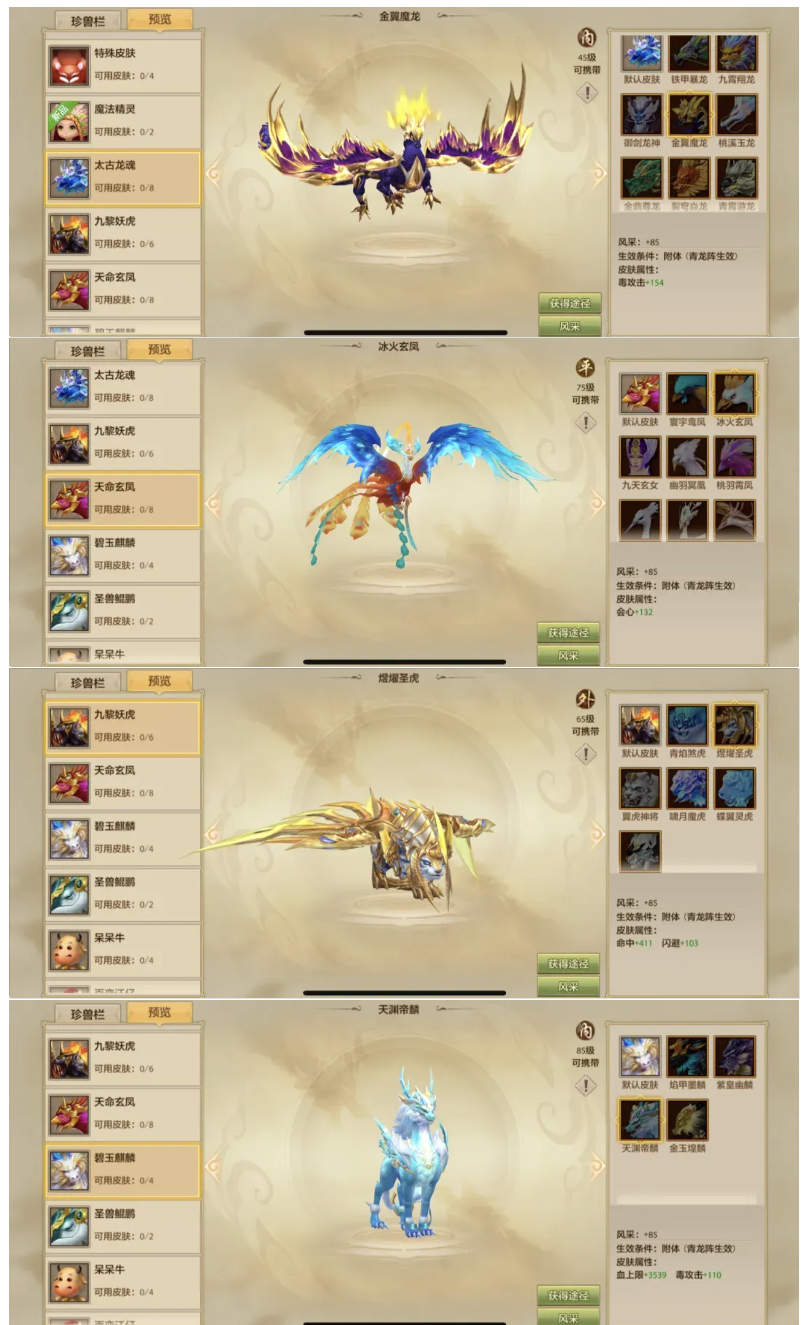Click 获得途径 button on the 金翼魔龙 screen
This screenshot has height=1325, width=809.
click(x=569, y=304)
